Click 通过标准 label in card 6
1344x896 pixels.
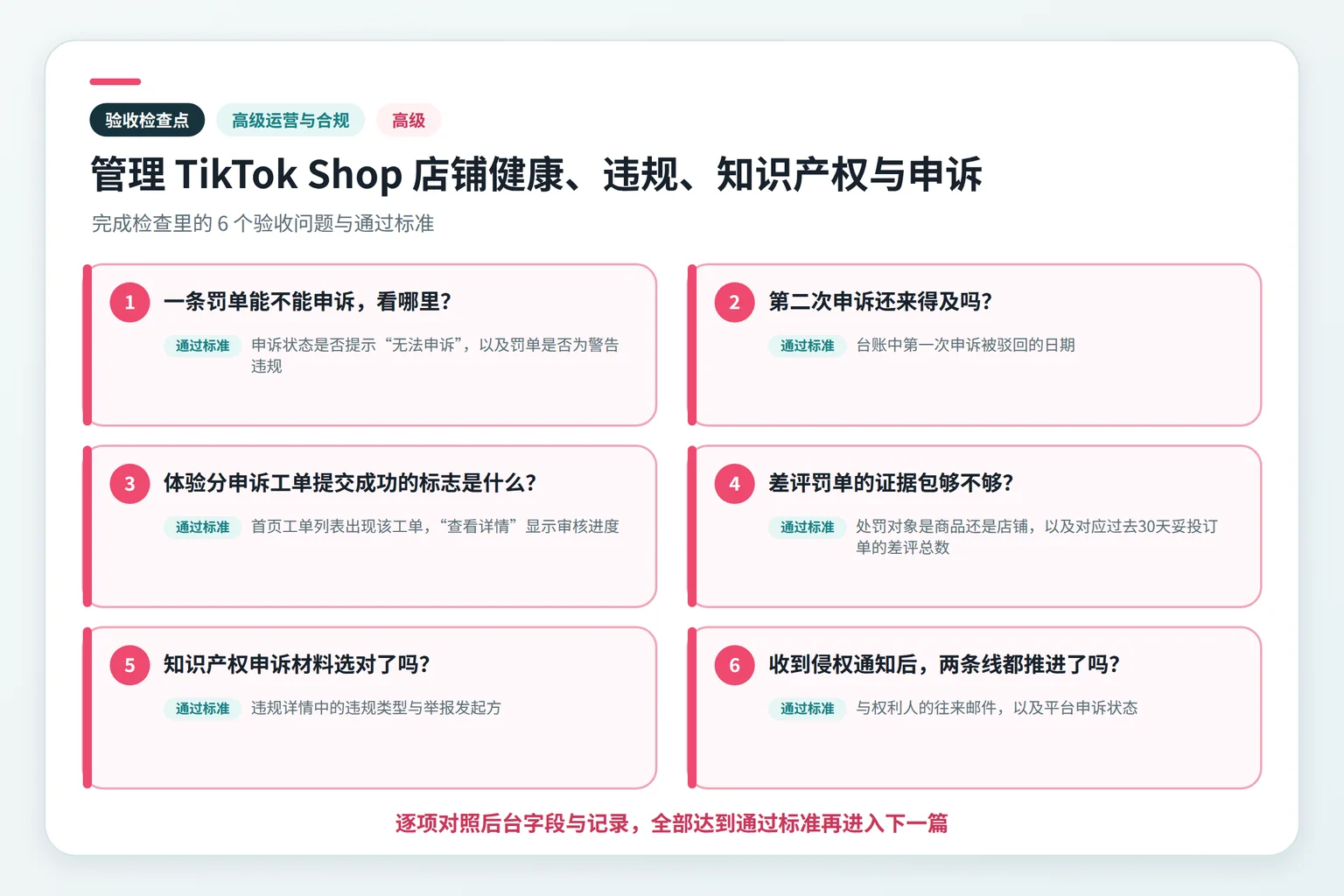point(808,708)
